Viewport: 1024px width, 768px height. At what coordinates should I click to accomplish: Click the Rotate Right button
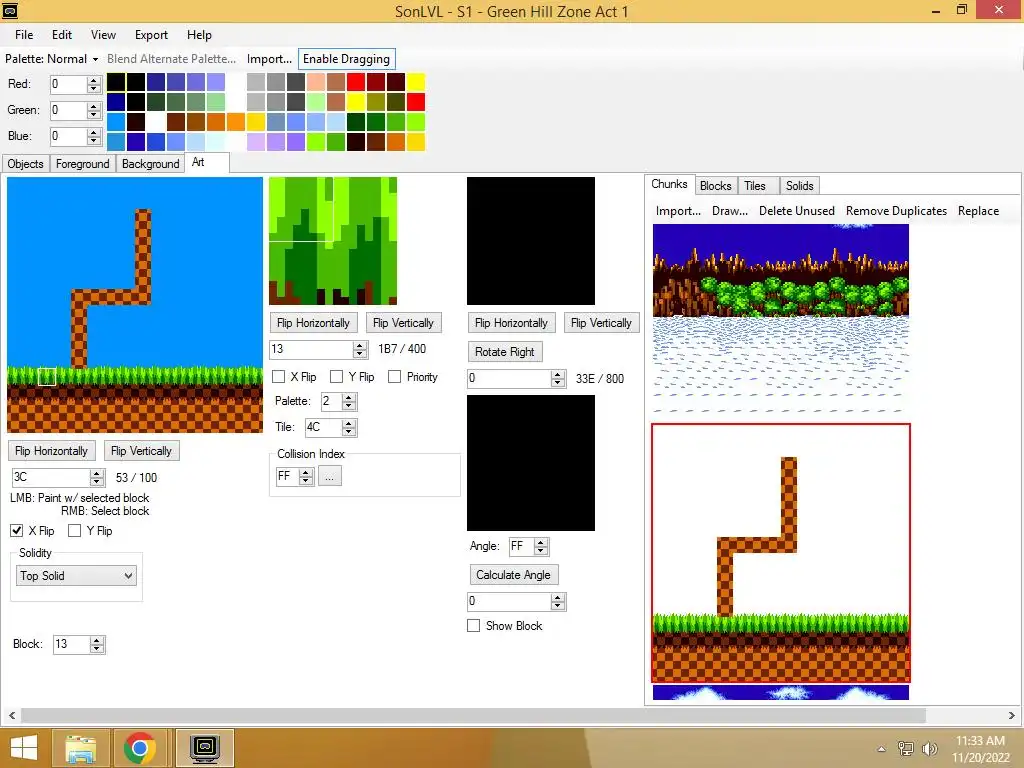click(x=505, y=351)
